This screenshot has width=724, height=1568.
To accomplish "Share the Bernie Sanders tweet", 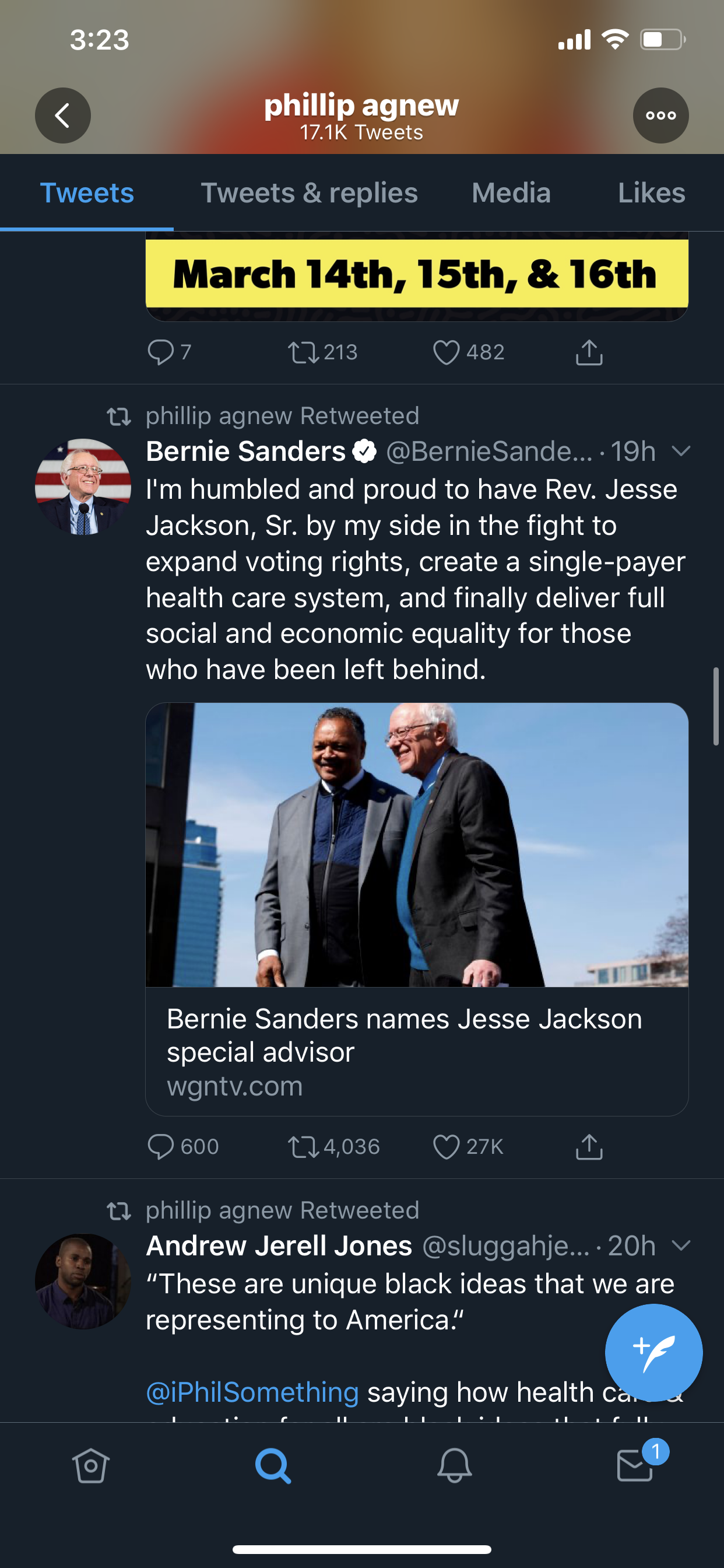I will coord(588,1147).
